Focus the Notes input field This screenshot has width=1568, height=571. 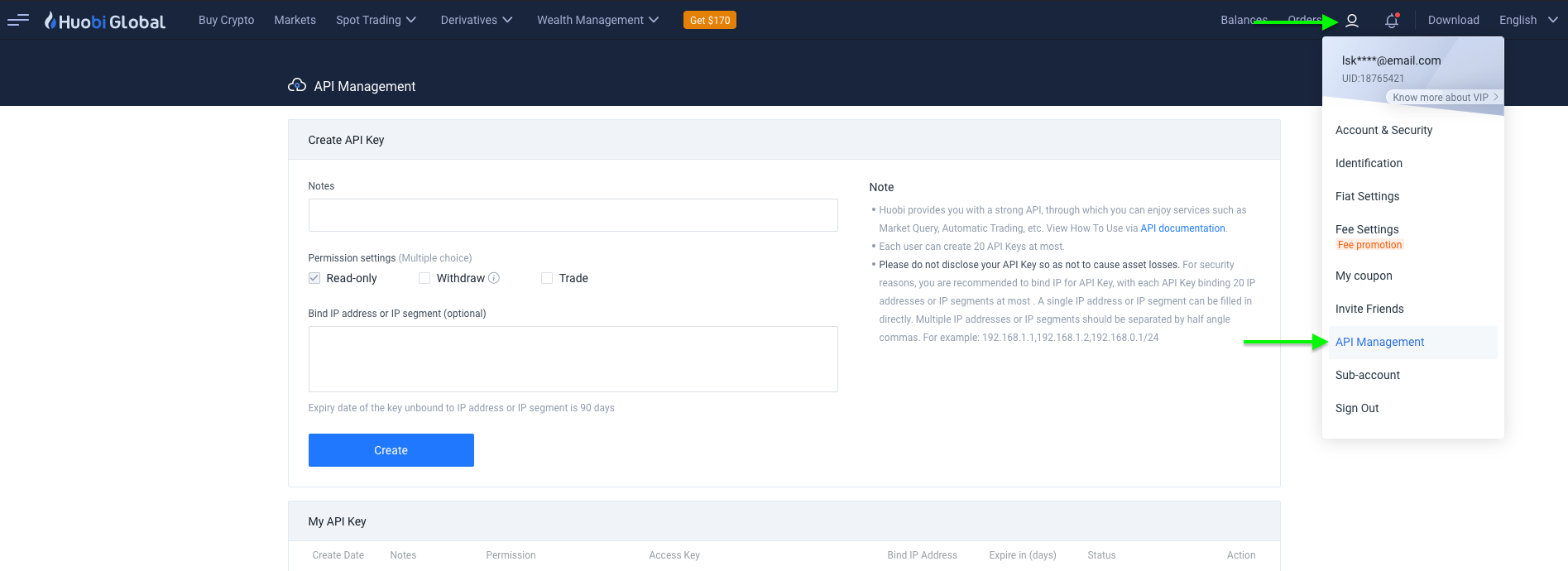(x=573, y=215)
